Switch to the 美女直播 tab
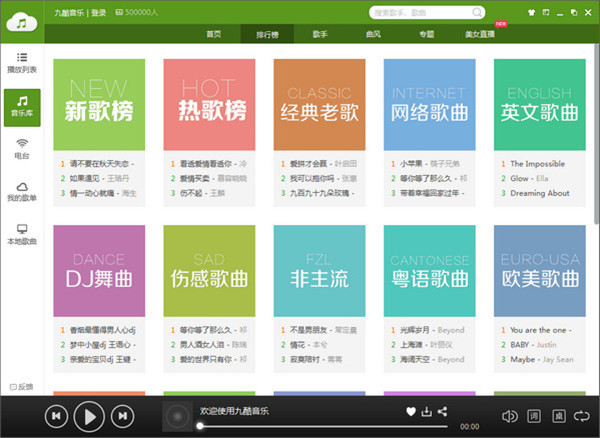Screen dimensions: 600x438 point(481,33)
